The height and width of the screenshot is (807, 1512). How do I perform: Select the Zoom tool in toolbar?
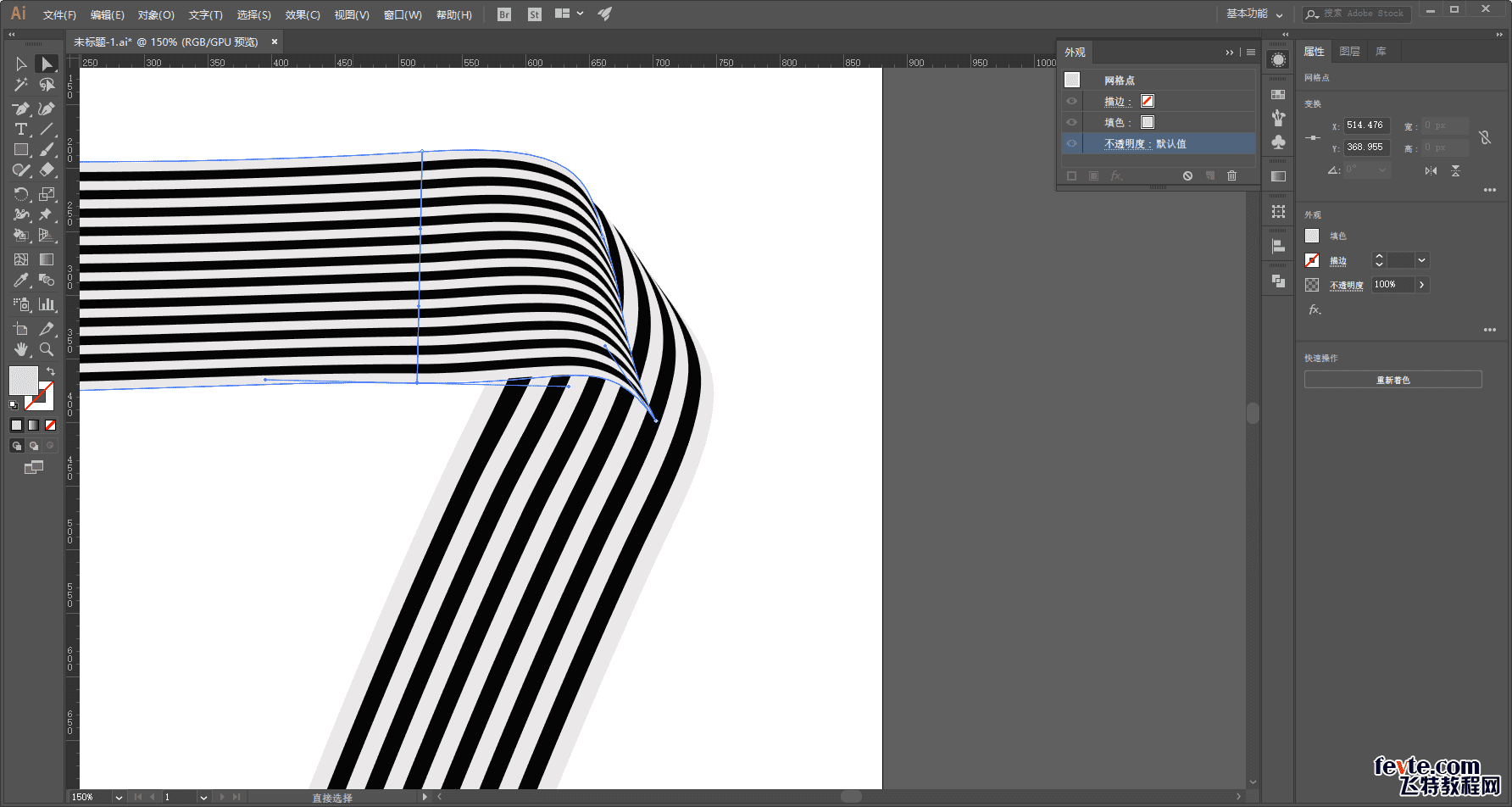pos(47,349)
